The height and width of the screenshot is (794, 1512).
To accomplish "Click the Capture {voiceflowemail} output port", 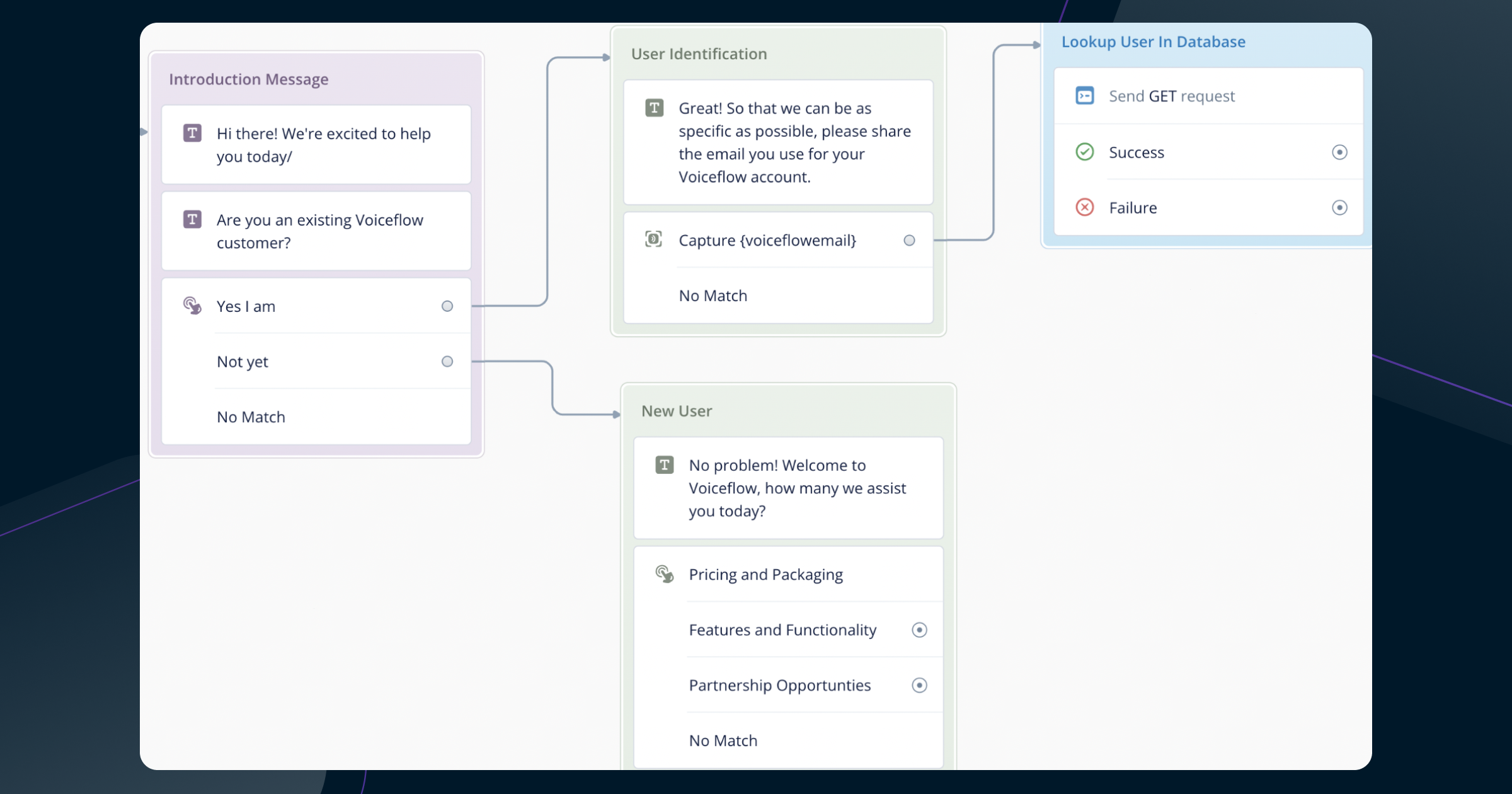I will 909,240.
